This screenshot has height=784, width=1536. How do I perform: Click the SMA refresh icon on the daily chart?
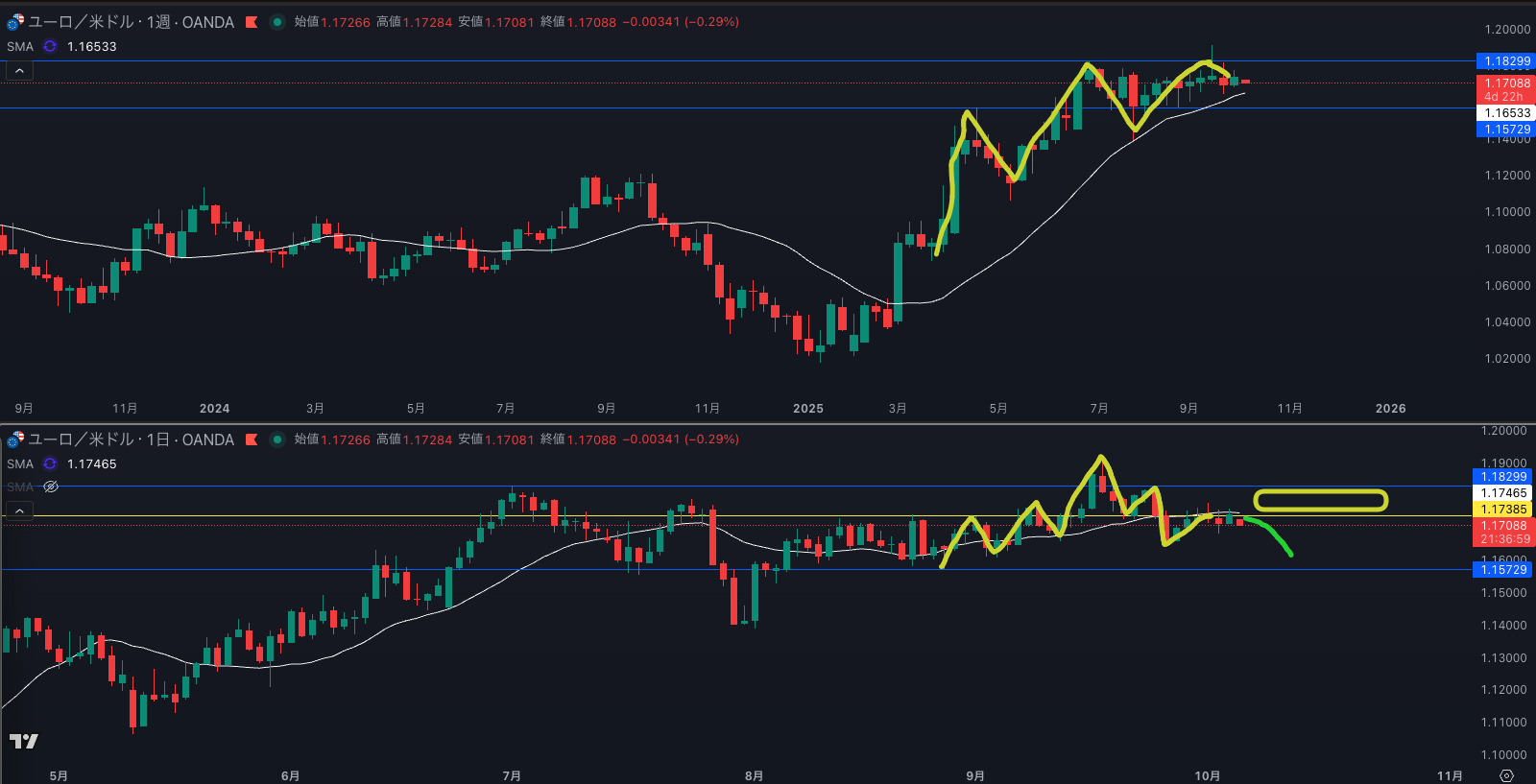click(50, 463)
